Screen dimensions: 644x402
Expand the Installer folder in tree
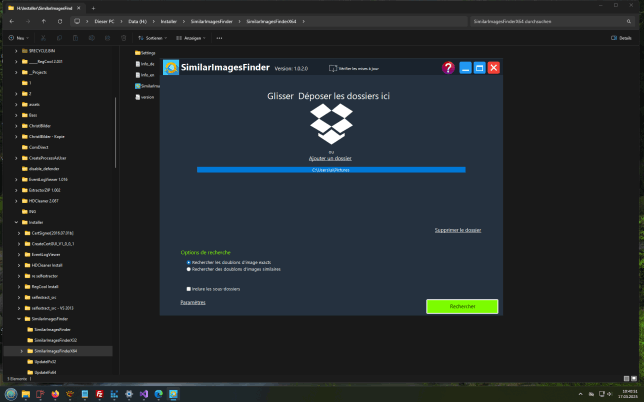pos(18,222)
